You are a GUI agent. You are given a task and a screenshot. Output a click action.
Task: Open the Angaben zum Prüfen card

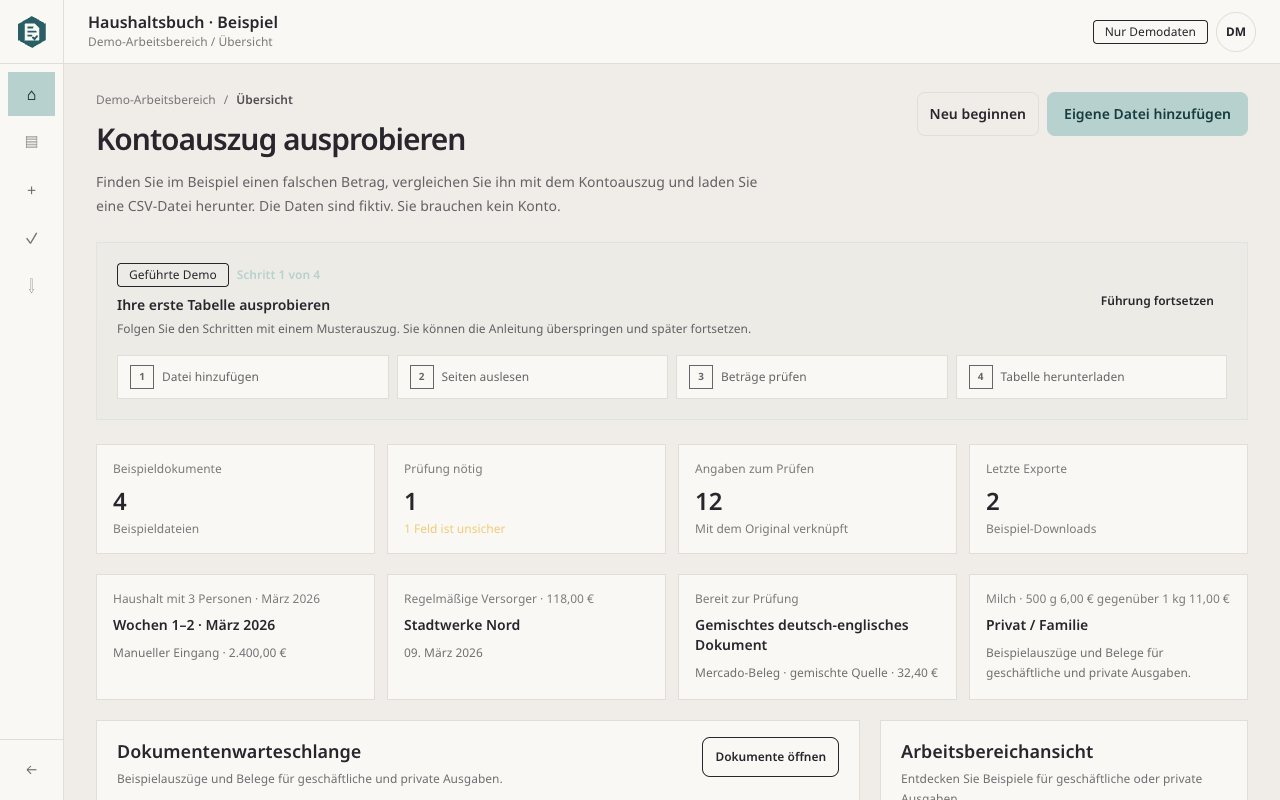coord(817,499)
